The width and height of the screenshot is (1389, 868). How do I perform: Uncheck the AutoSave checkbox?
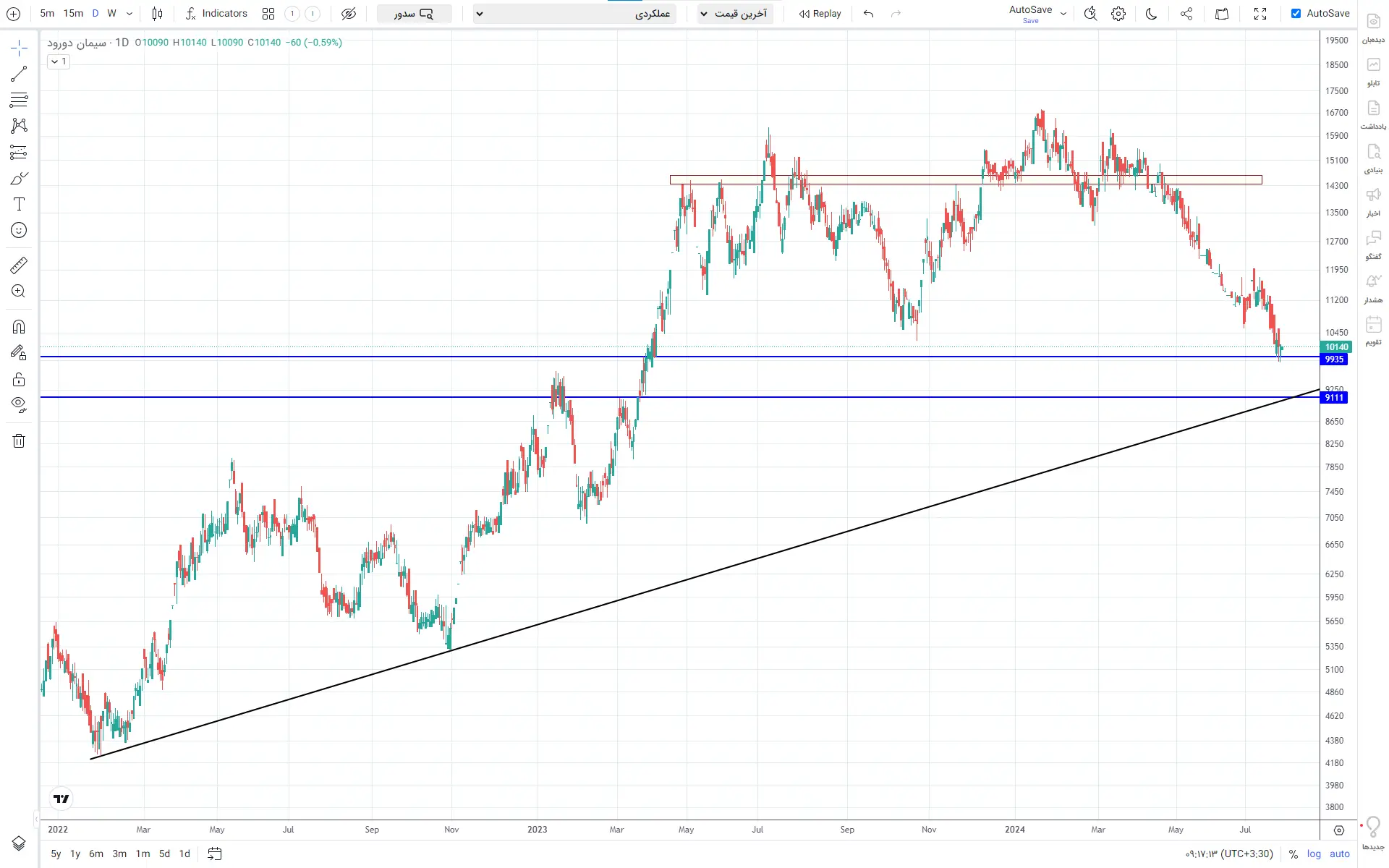pos(1296,14)
